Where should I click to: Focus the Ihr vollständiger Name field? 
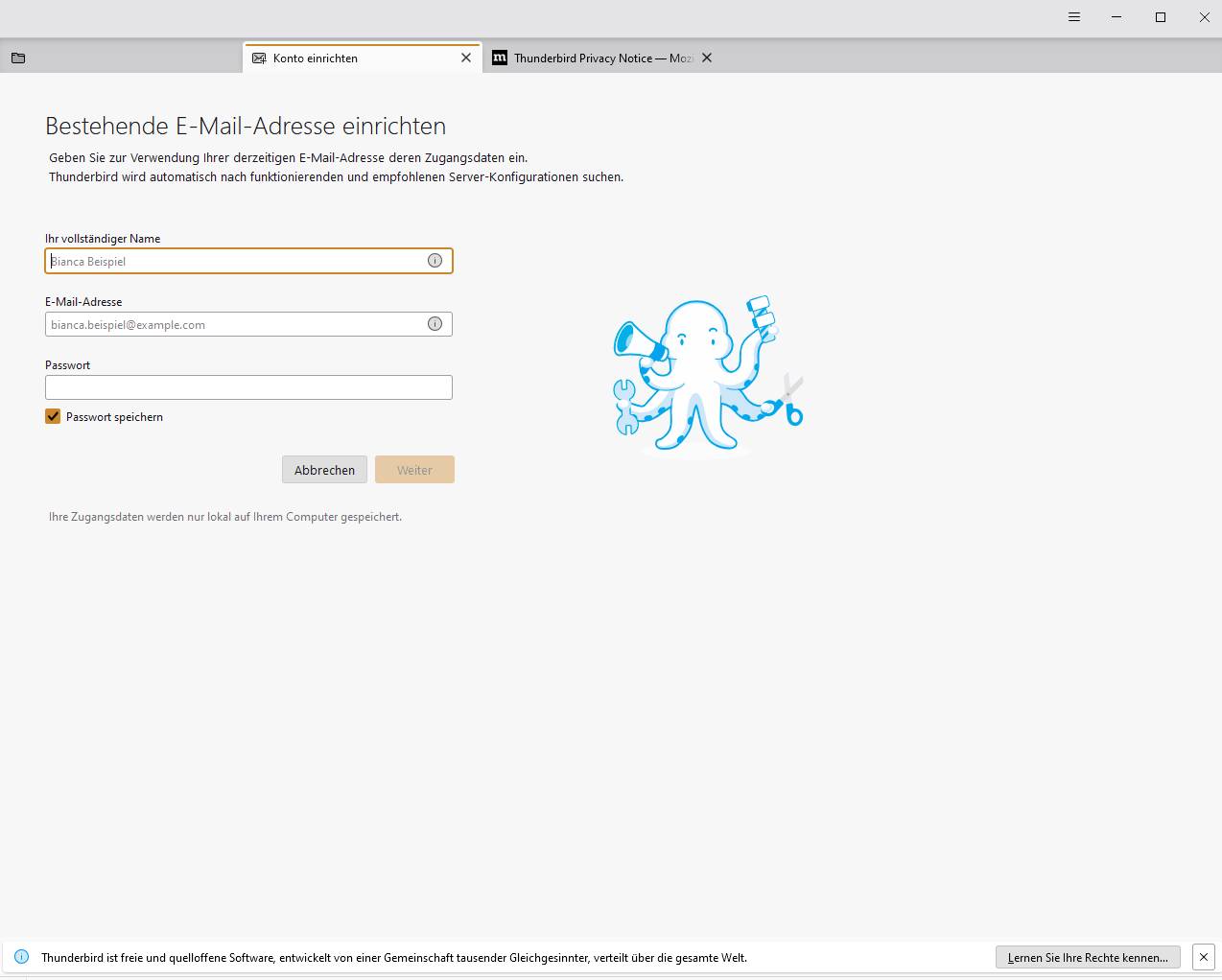248,261
